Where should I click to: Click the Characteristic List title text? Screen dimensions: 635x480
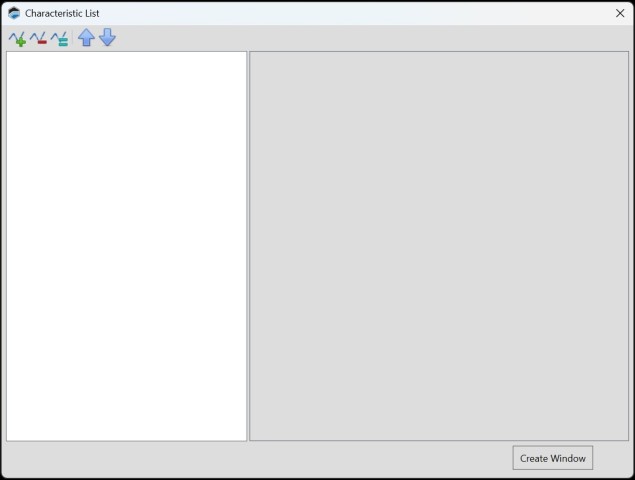click(62, 13)
